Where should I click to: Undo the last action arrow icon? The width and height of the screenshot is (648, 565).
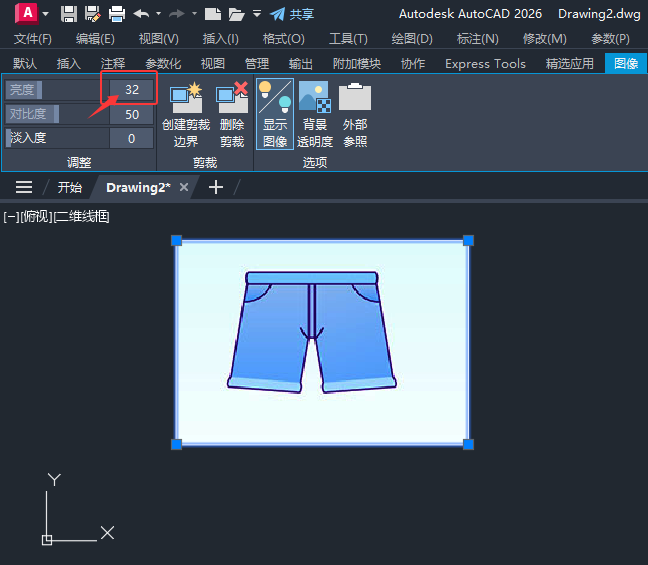(141, 14)
